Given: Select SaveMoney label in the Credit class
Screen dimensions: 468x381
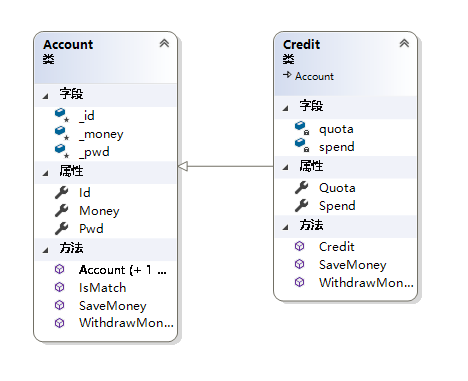Looking at the screenshot, I should click(x=353, y=265).
